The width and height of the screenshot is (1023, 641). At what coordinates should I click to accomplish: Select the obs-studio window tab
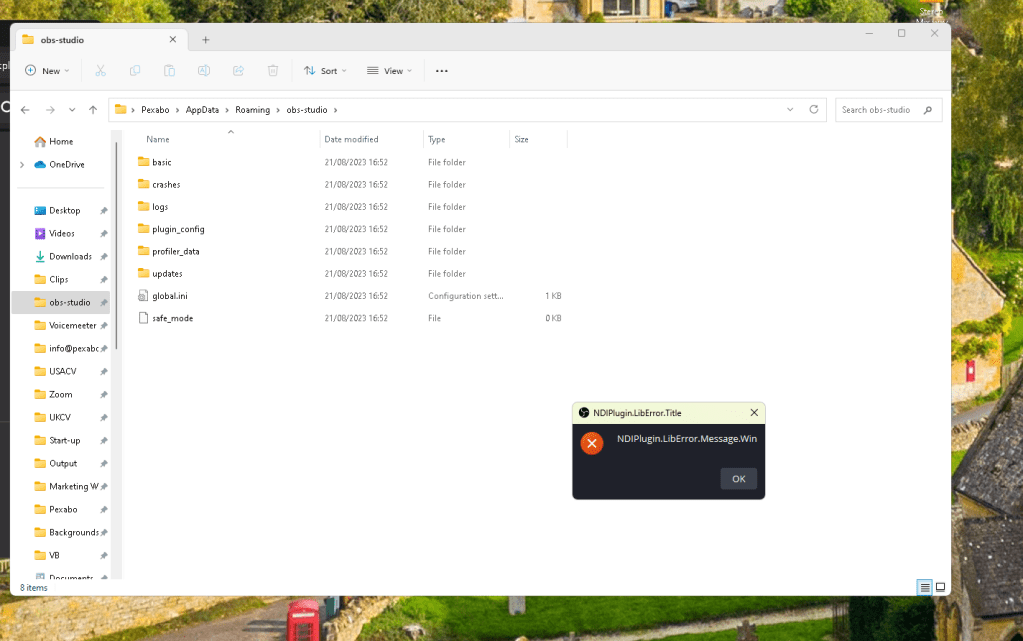tap(101, 40)
